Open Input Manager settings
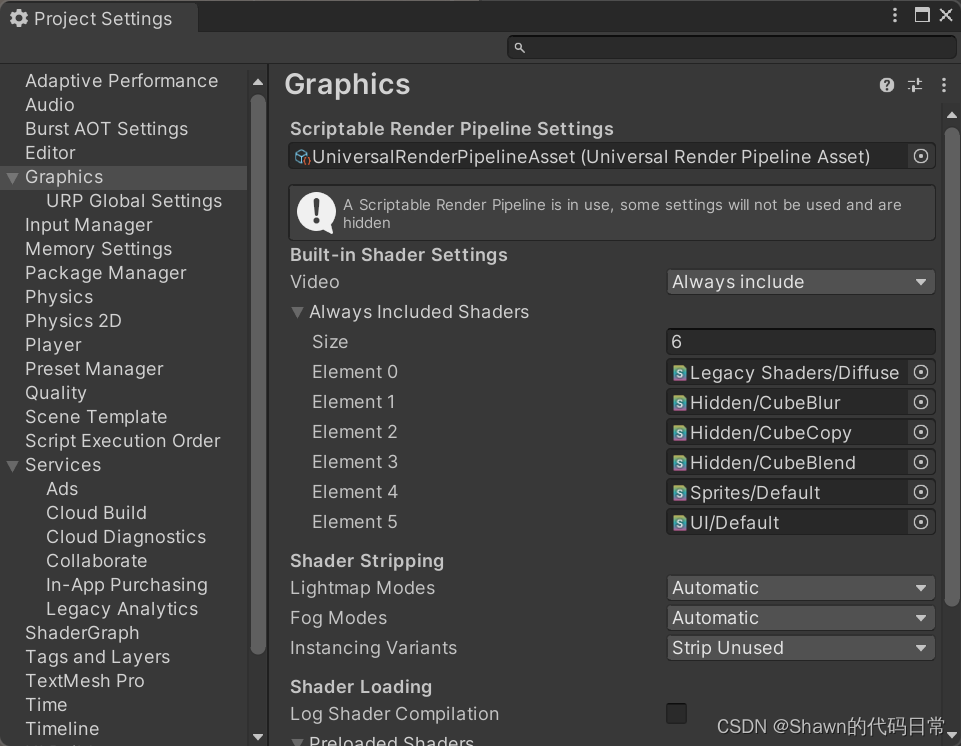The image size is (961, 746). click(x=89, y=225)
